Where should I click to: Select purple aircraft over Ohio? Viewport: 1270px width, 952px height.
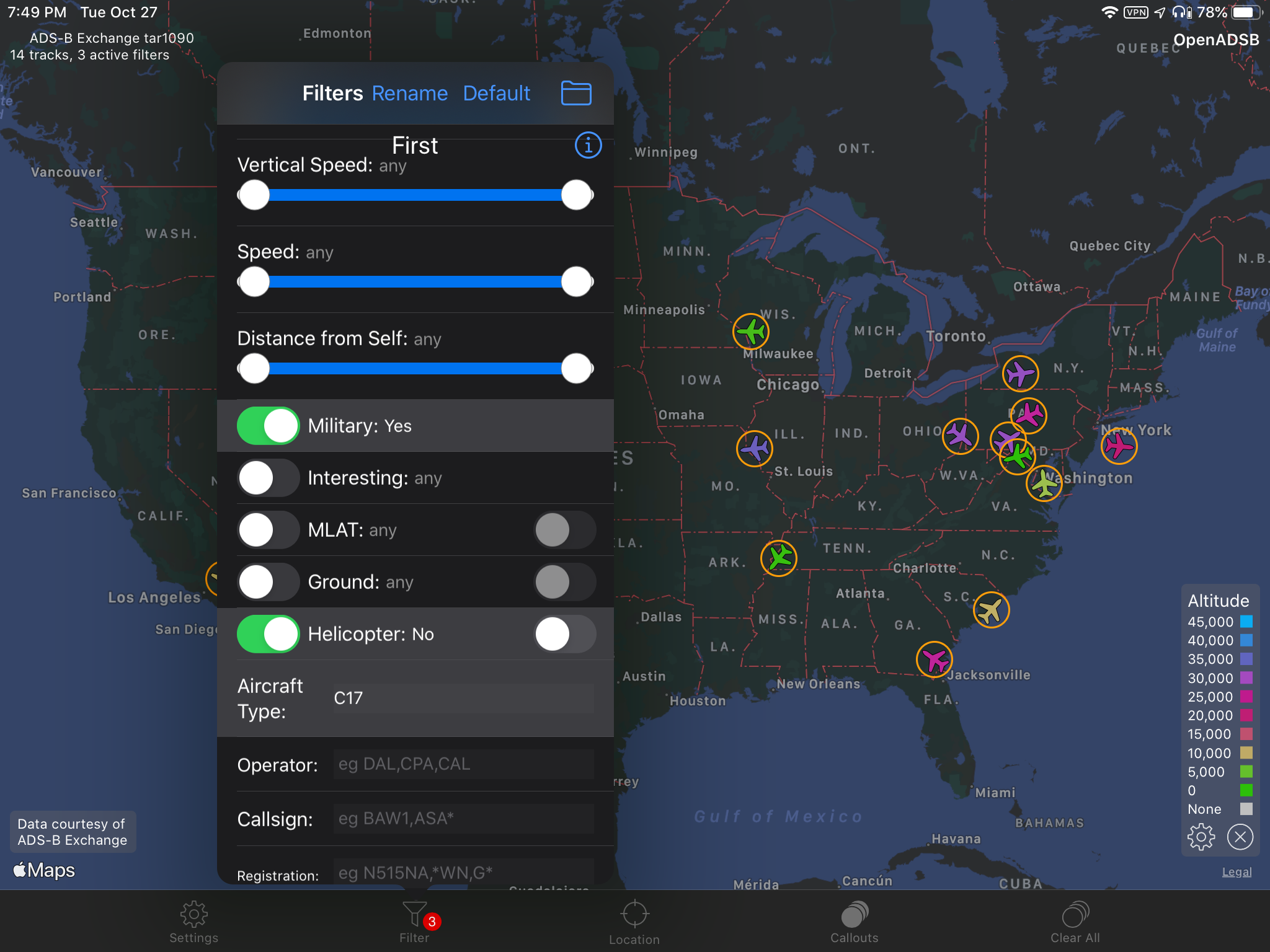pyautogui.click(x=960, y=436)
